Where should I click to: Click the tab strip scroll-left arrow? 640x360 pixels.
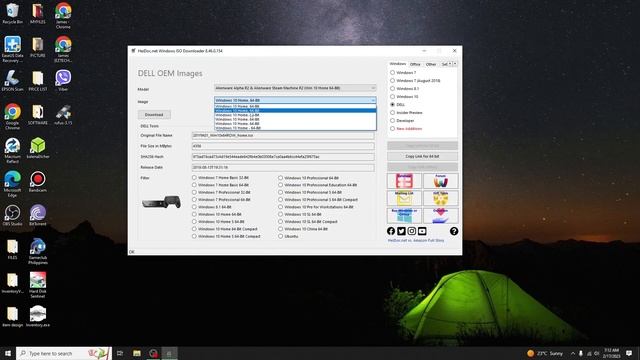[450, 64]
